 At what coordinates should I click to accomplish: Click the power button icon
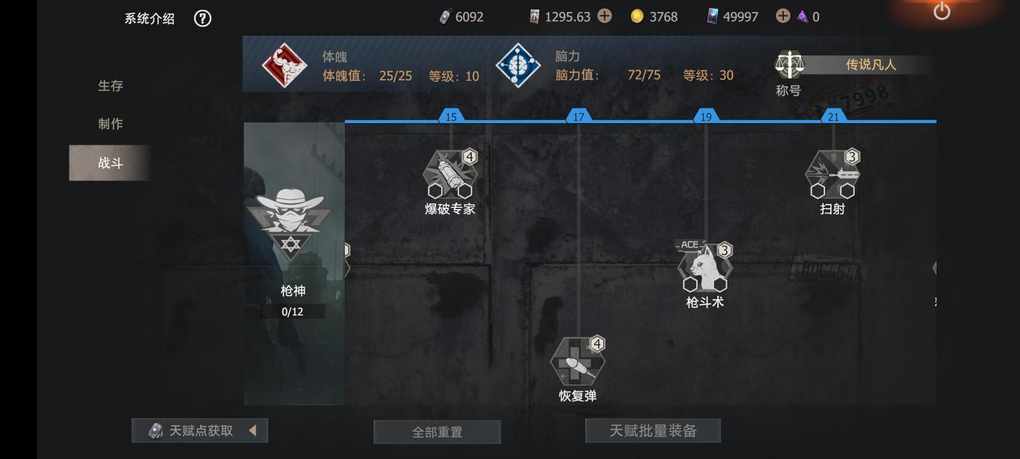941,11
